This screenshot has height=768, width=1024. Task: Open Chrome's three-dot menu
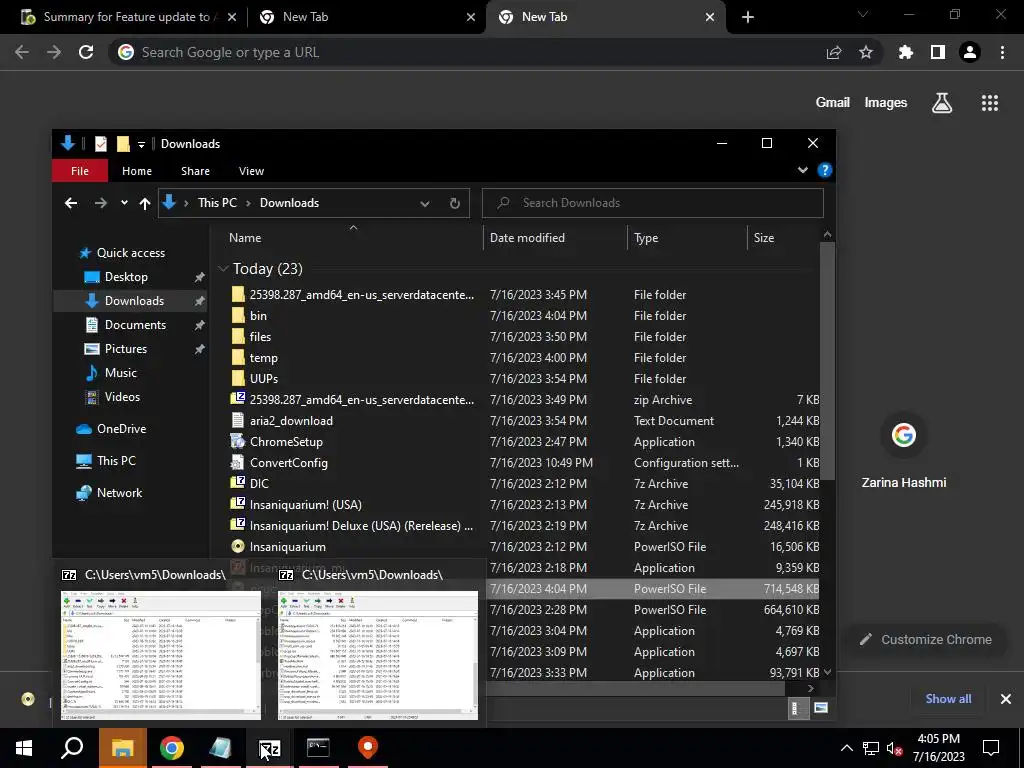(x=1002, y=52)
